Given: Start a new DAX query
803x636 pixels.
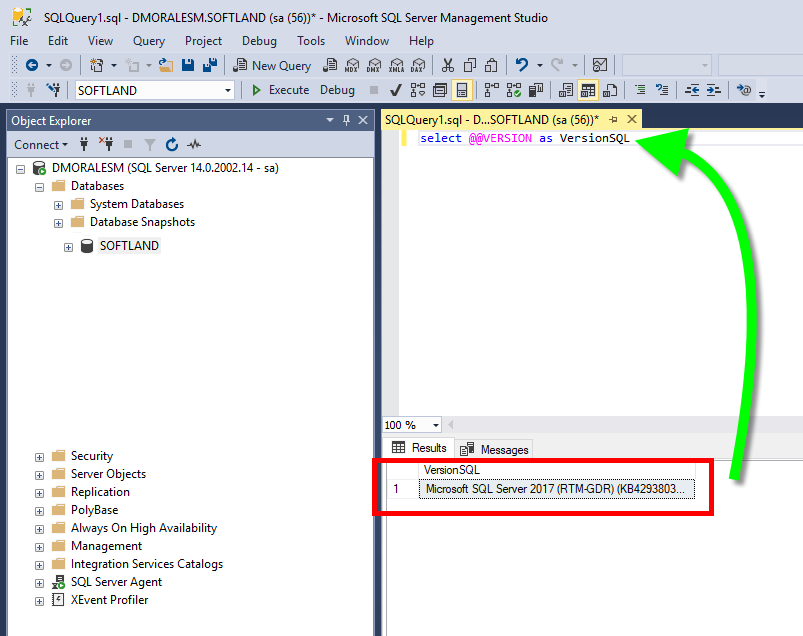Looking at the screenshot, I should 418,65.
